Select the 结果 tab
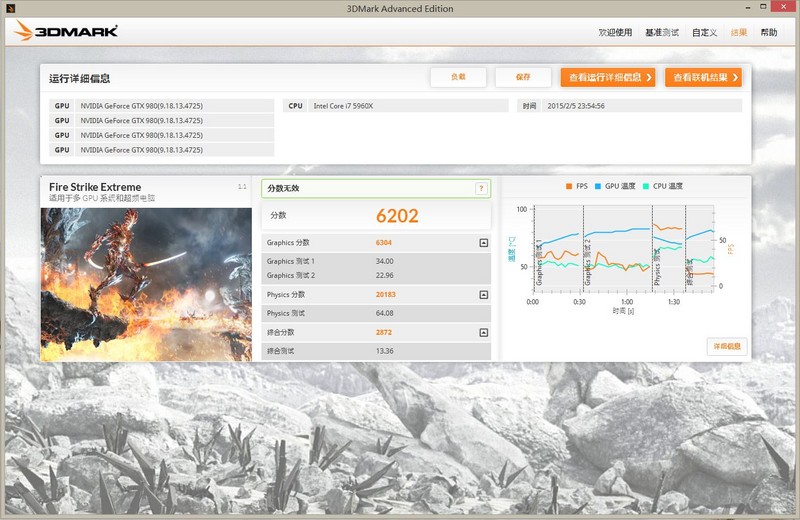Image resolution: width=800 pixels, height=520 pixels. [739, 33]
